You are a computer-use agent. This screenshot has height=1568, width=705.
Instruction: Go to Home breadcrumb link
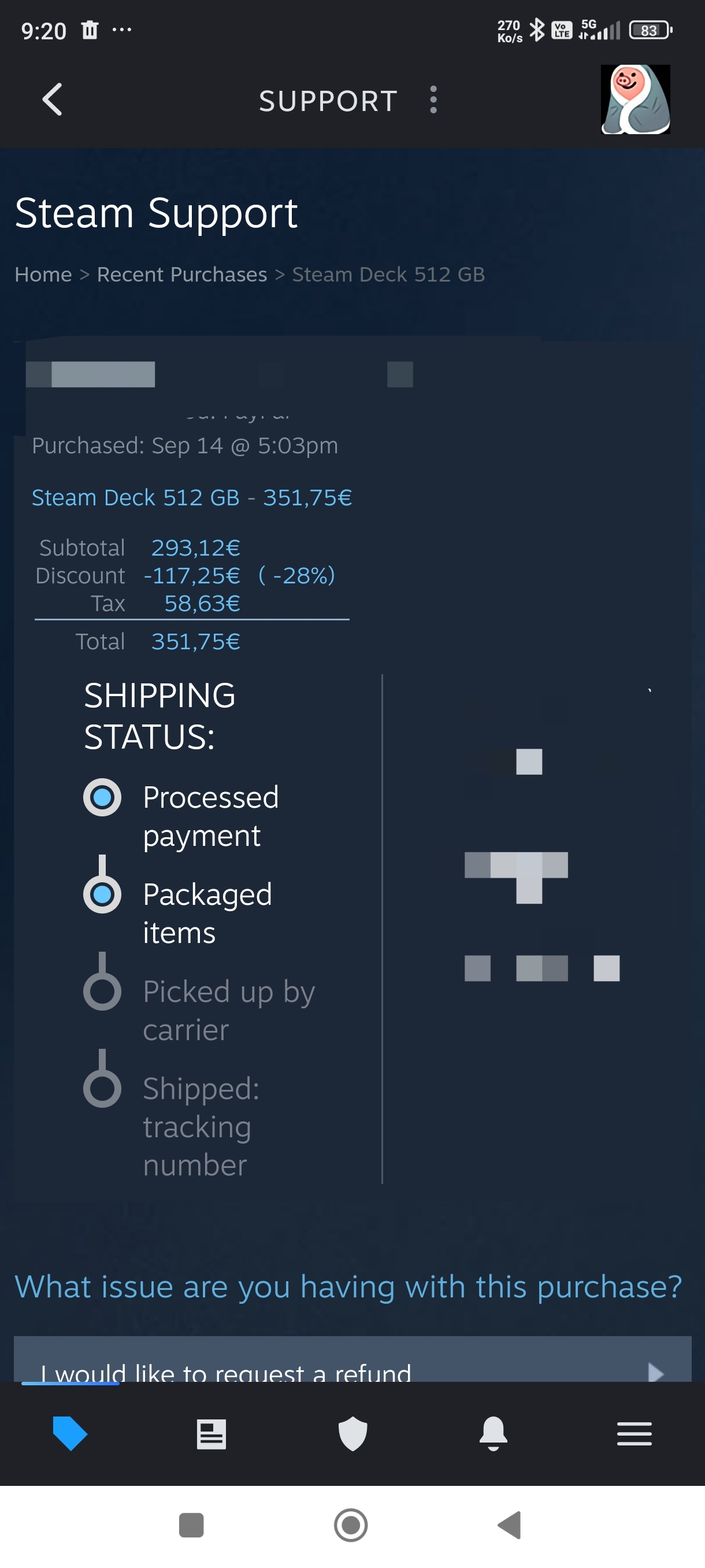[43, 275]
